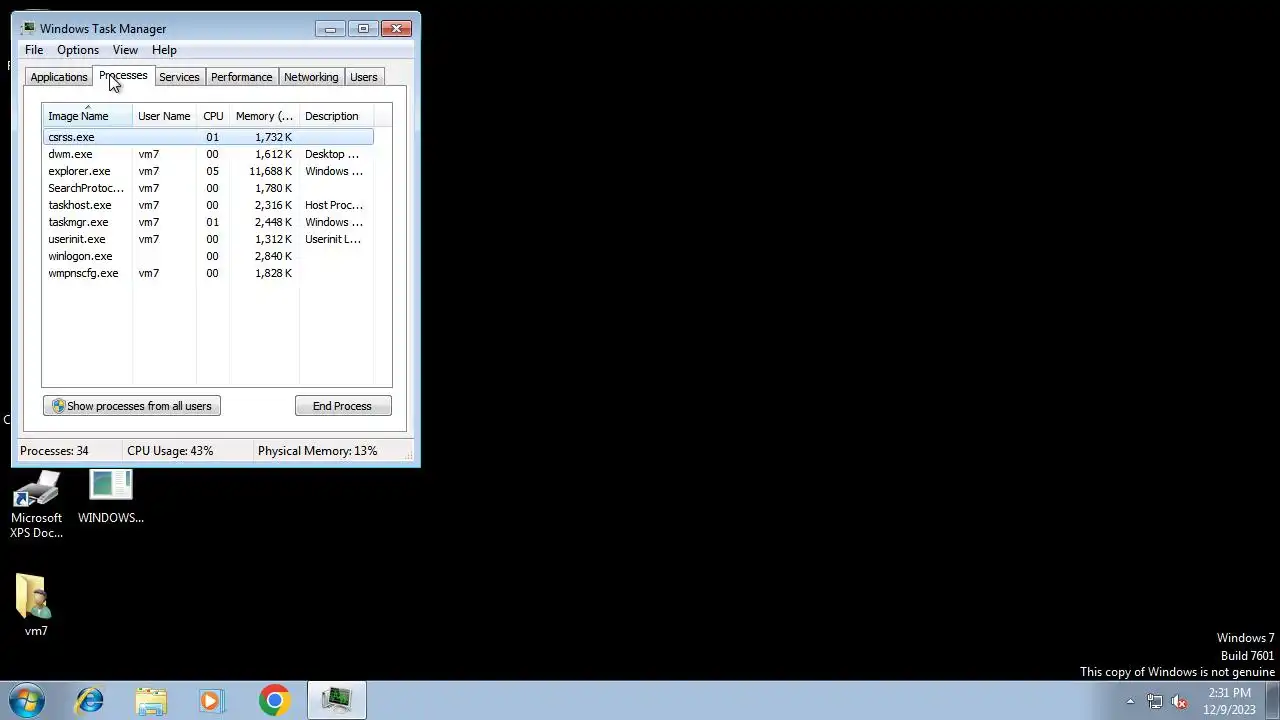Viewport: 1280px width, 720px height.
Task: Open the Help menu
Action: pos(164,50)
